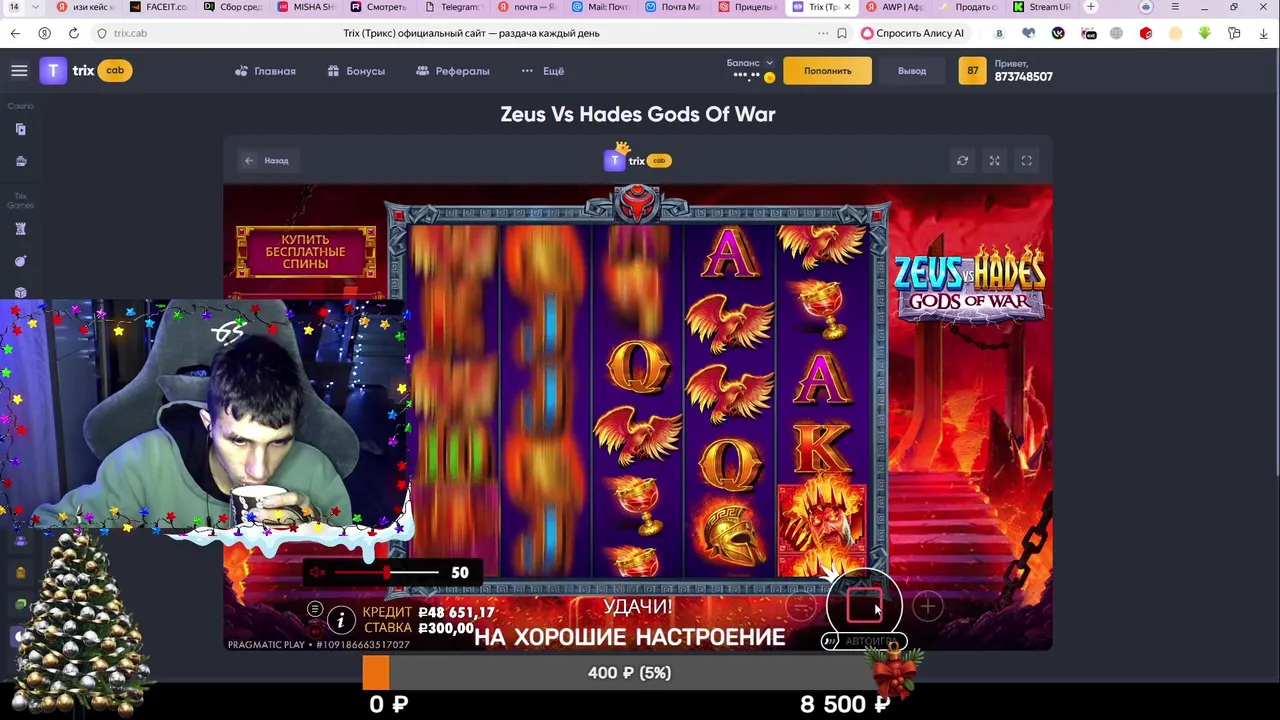
Task: Click the Вывод withdraw button
Action: tap(912, 71)
